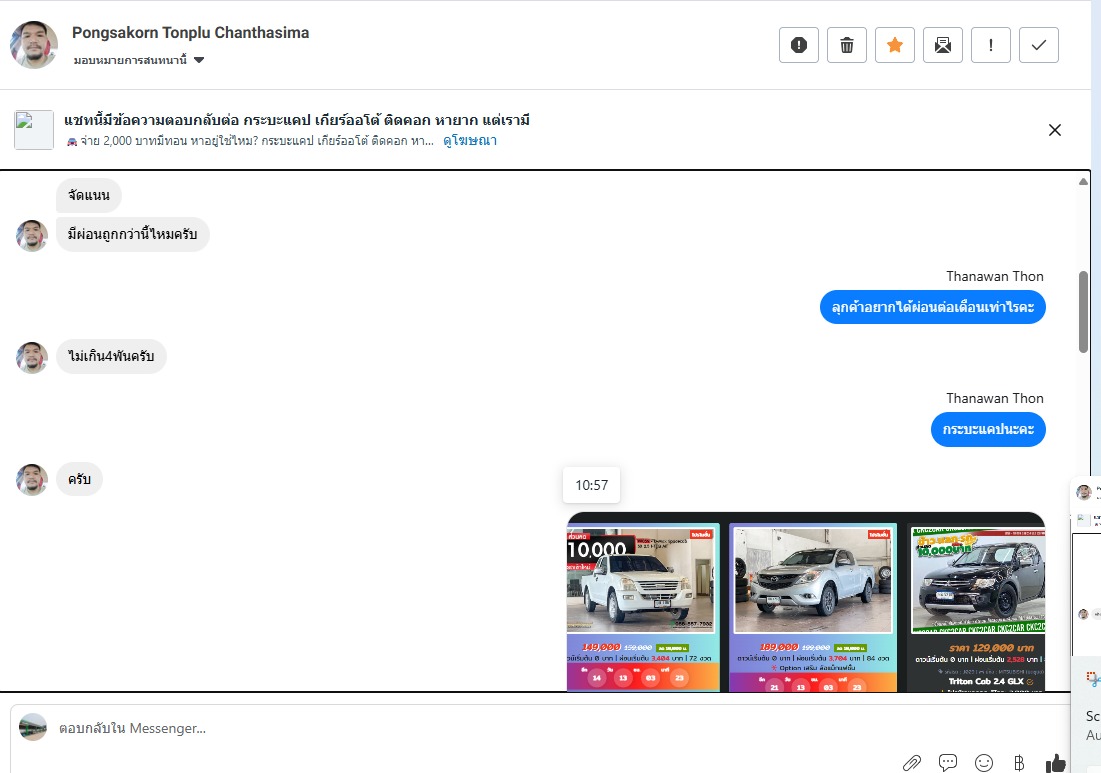This screenshot has width=1101, height=773.
Task: Toggle the orange star follow-up icon
Action: 895,45
